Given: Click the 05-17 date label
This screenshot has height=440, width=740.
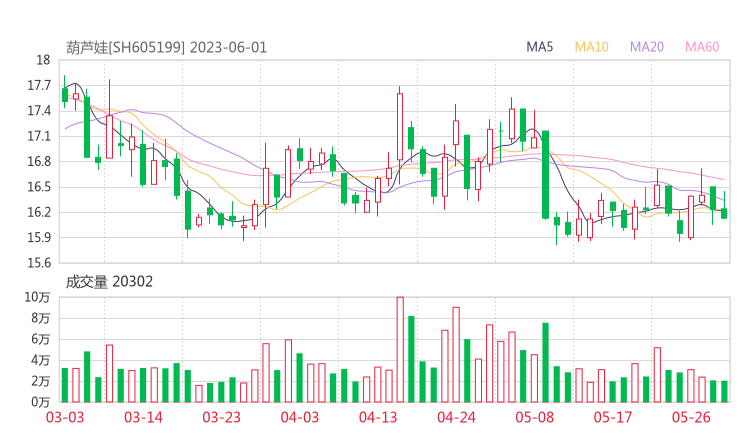Looking at the screenshot, I should [613, 417].
